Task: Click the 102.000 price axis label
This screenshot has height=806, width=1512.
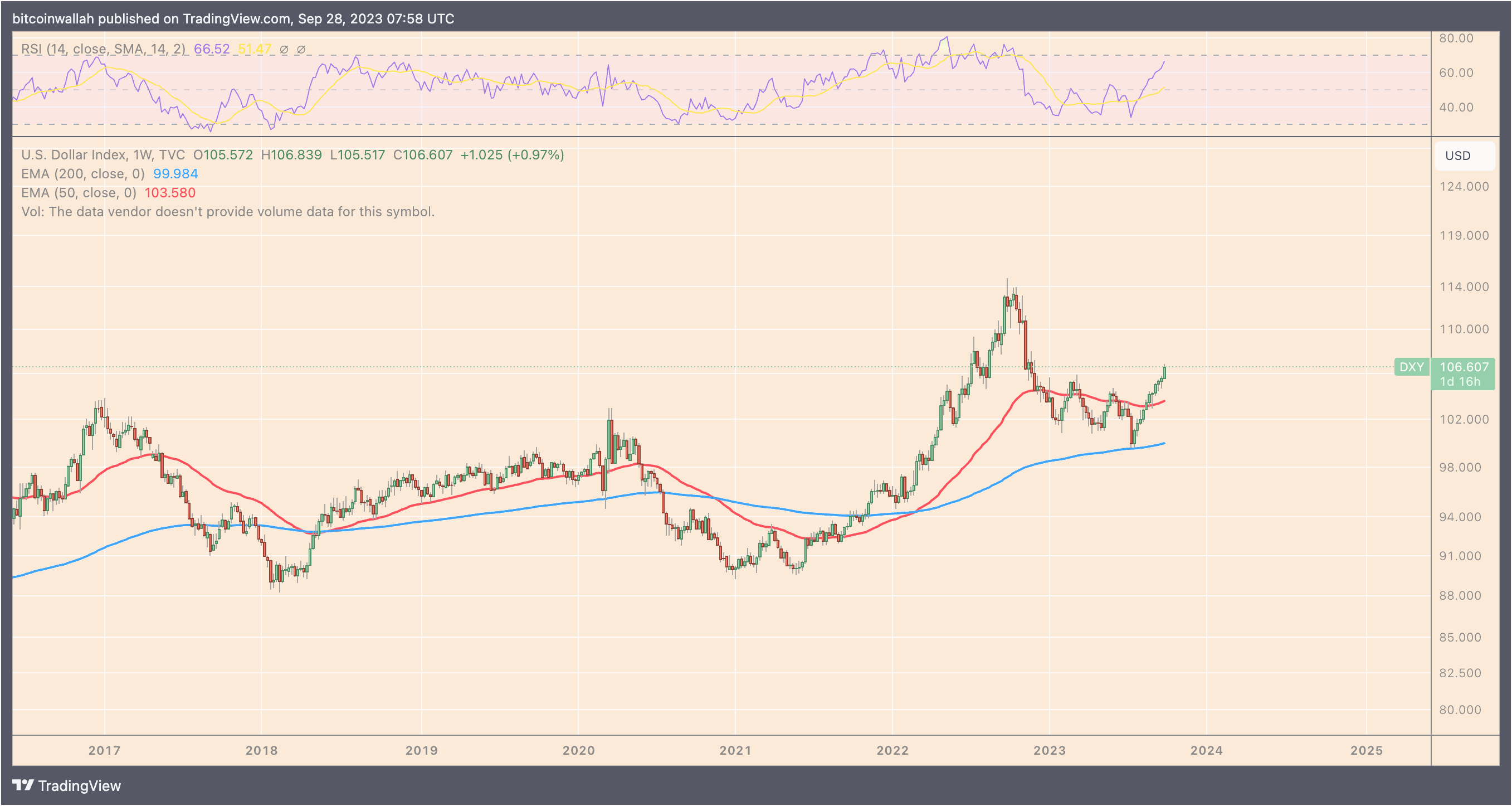Action: (1464, 419)
